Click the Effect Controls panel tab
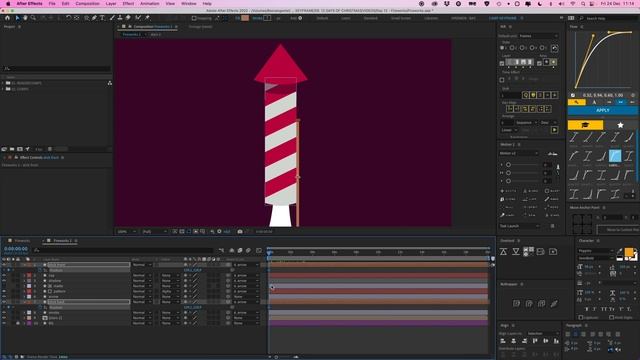The image size is (640, 360). (39, 158)
